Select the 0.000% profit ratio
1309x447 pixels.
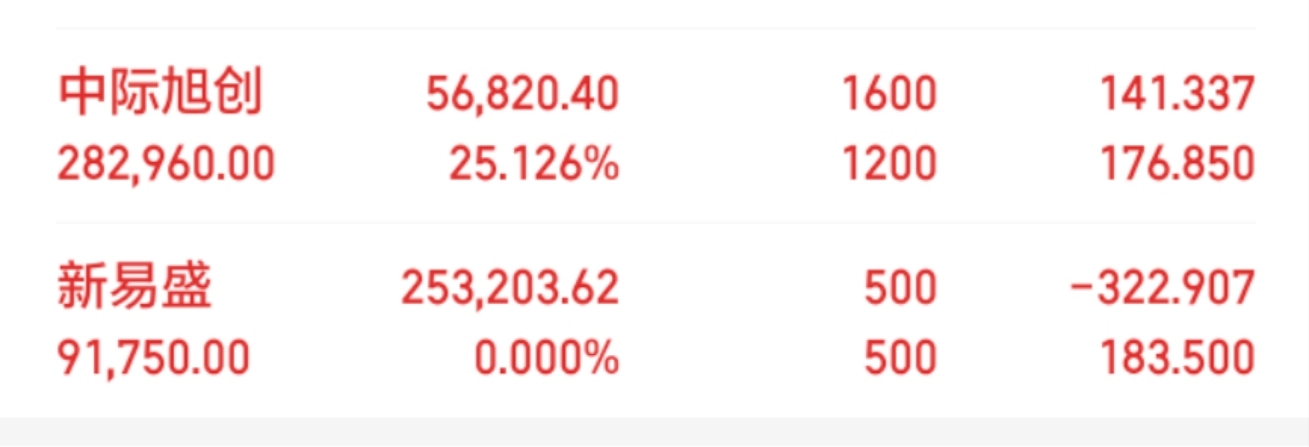(x=545, y=357)
